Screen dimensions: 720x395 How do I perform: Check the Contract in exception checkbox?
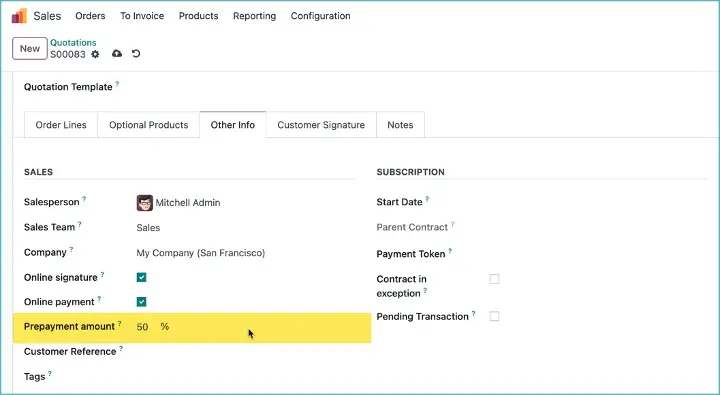point(494,279)
